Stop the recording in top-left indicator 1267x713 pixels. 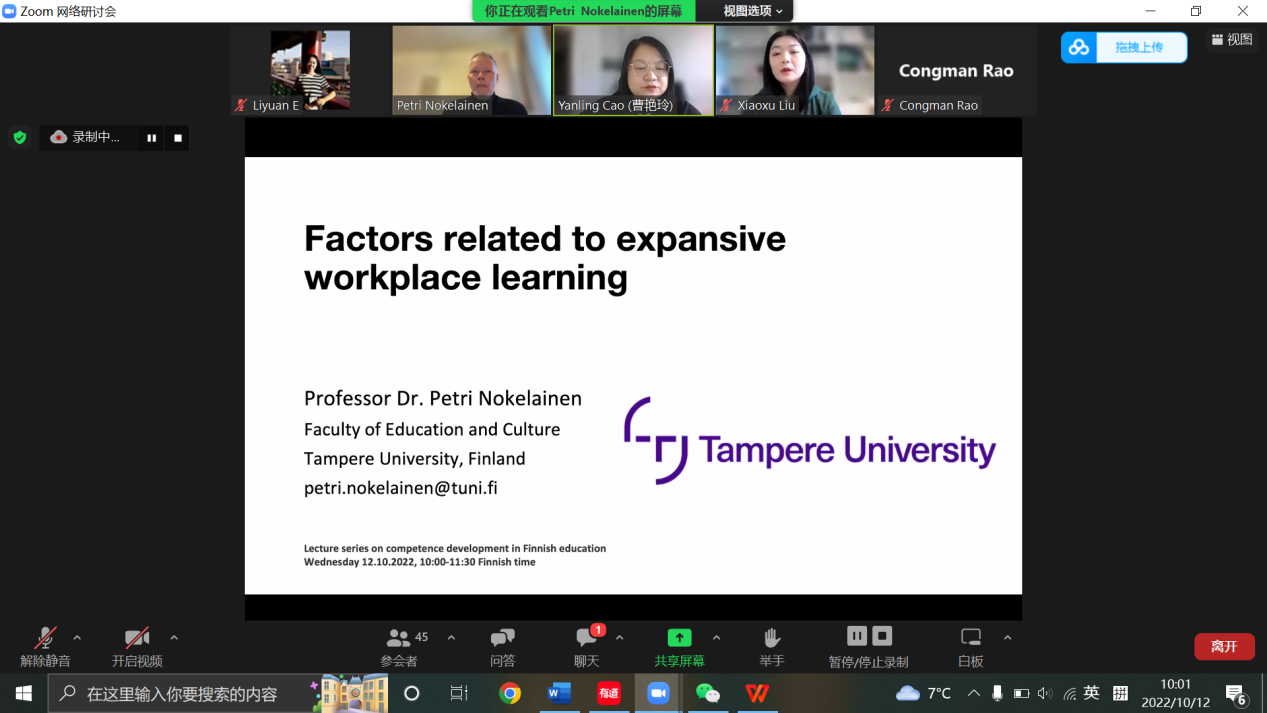[178, 138]
